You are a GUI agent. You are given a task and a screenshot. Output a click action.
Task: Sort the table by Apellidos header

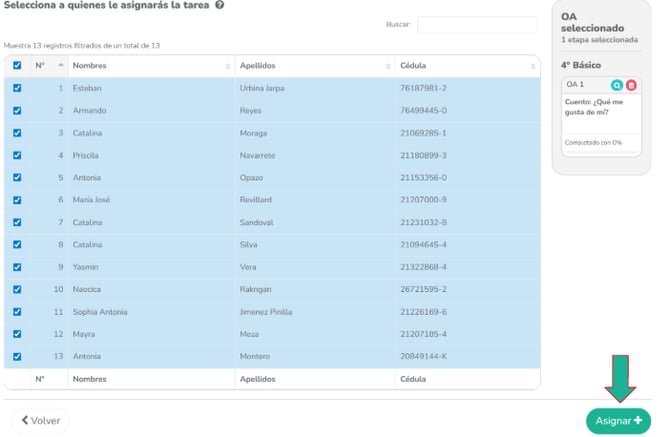click(258, 66)
